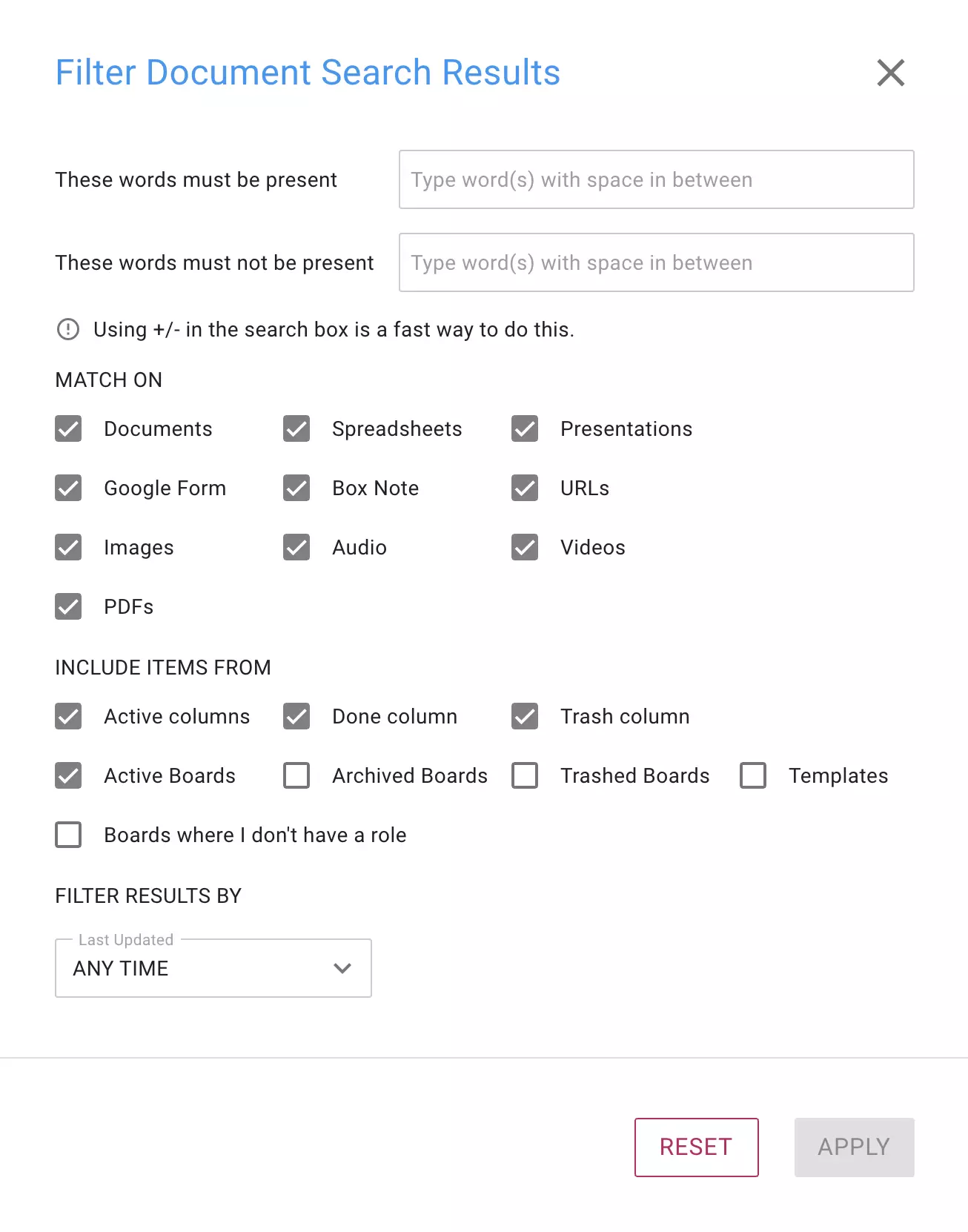Toggle the URLs checkbox
968x1232 pixels.
point(525,488)
